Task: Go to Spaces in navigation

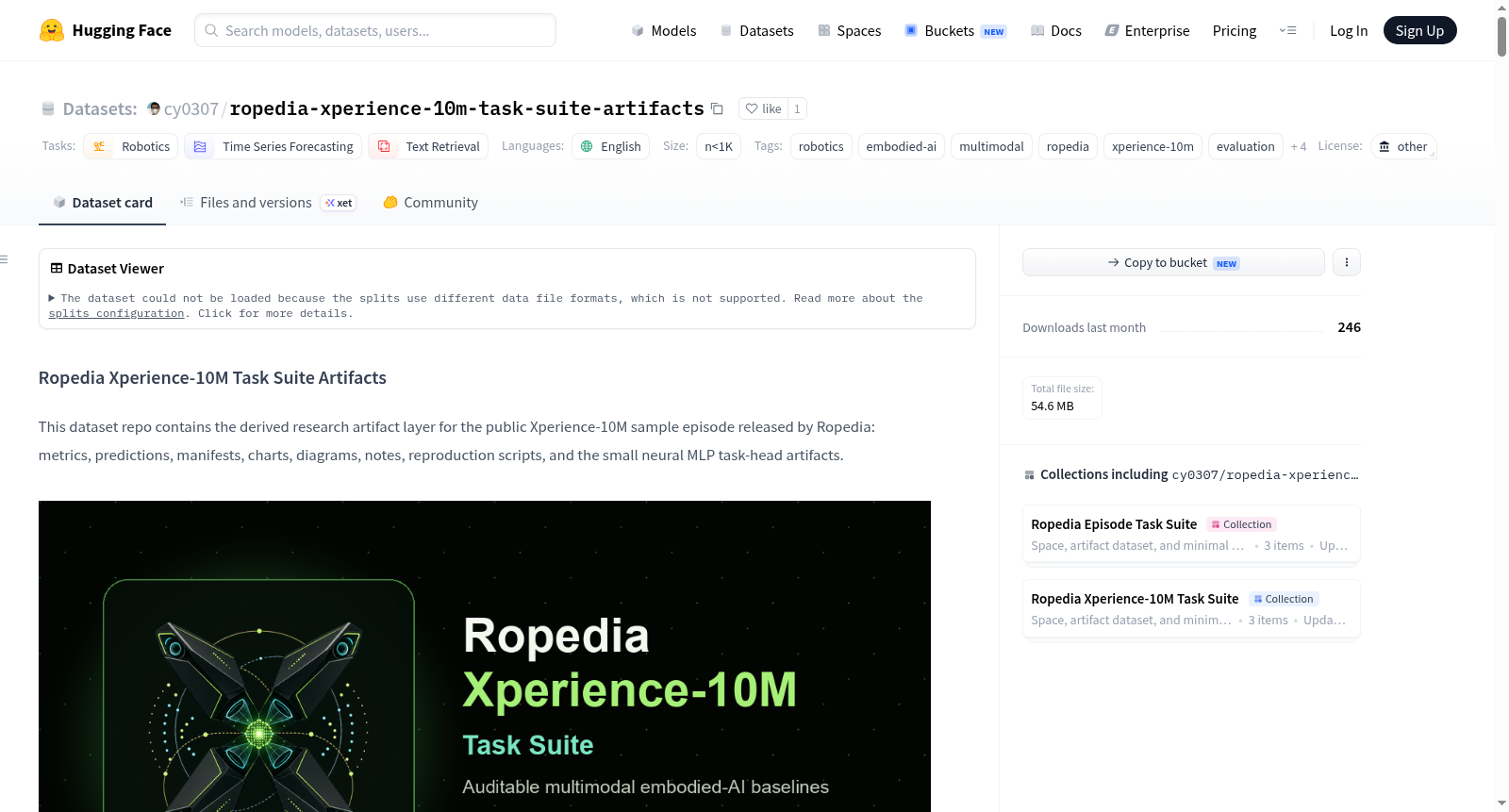Action: 850,30
